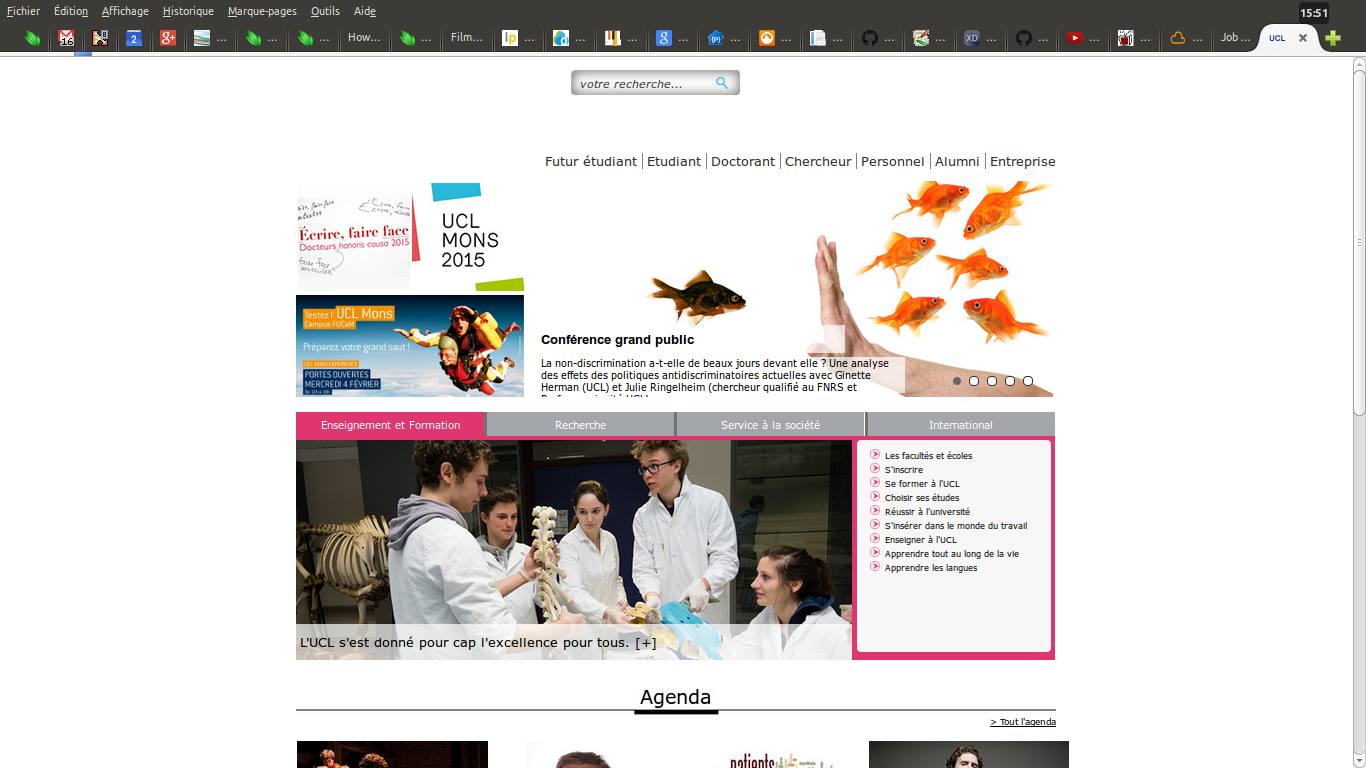
Task: Open the Entreprise link
Action: click(1023, 161)
